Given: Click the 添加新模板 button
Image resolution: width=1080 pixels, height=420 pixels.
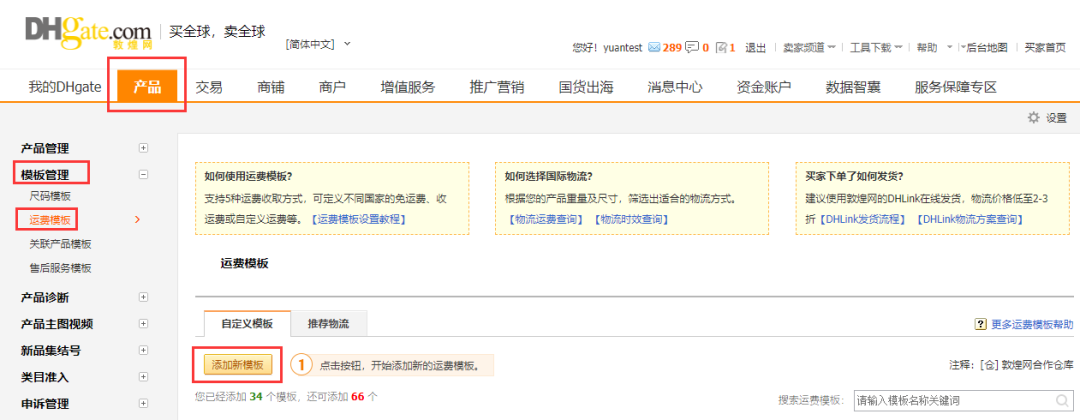Looking at the screenshot, I should [238, 365].
